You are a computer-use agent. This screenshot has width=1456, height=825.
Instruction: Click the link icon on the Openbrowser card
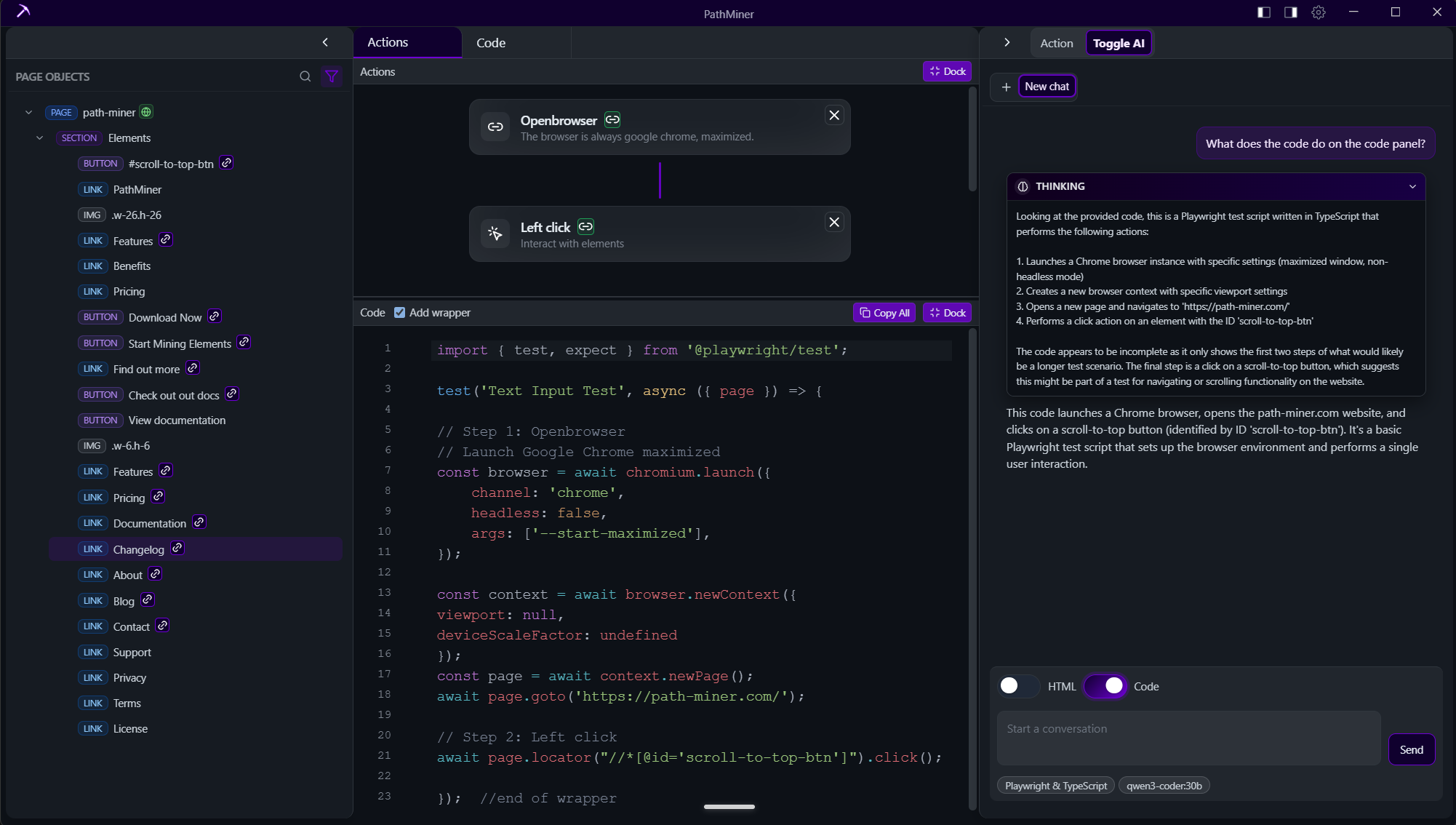point(612,119)
